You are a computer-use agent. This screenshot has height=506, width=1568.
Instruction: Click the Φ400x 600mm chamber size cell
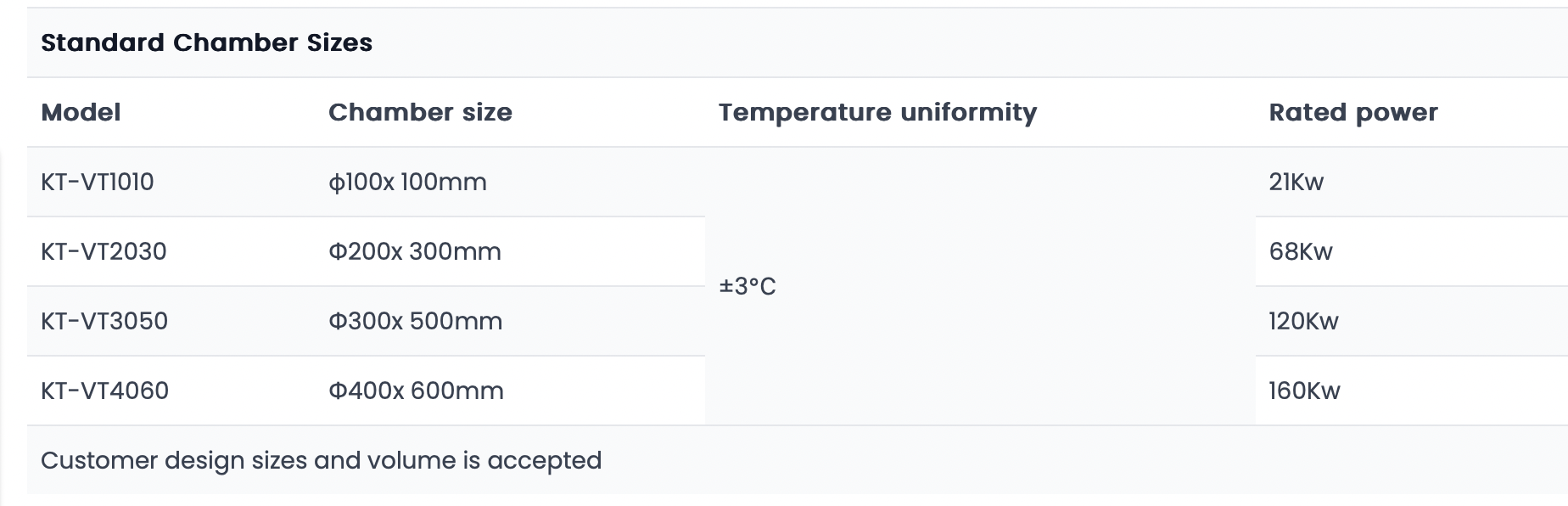click(x=416, y=391)
